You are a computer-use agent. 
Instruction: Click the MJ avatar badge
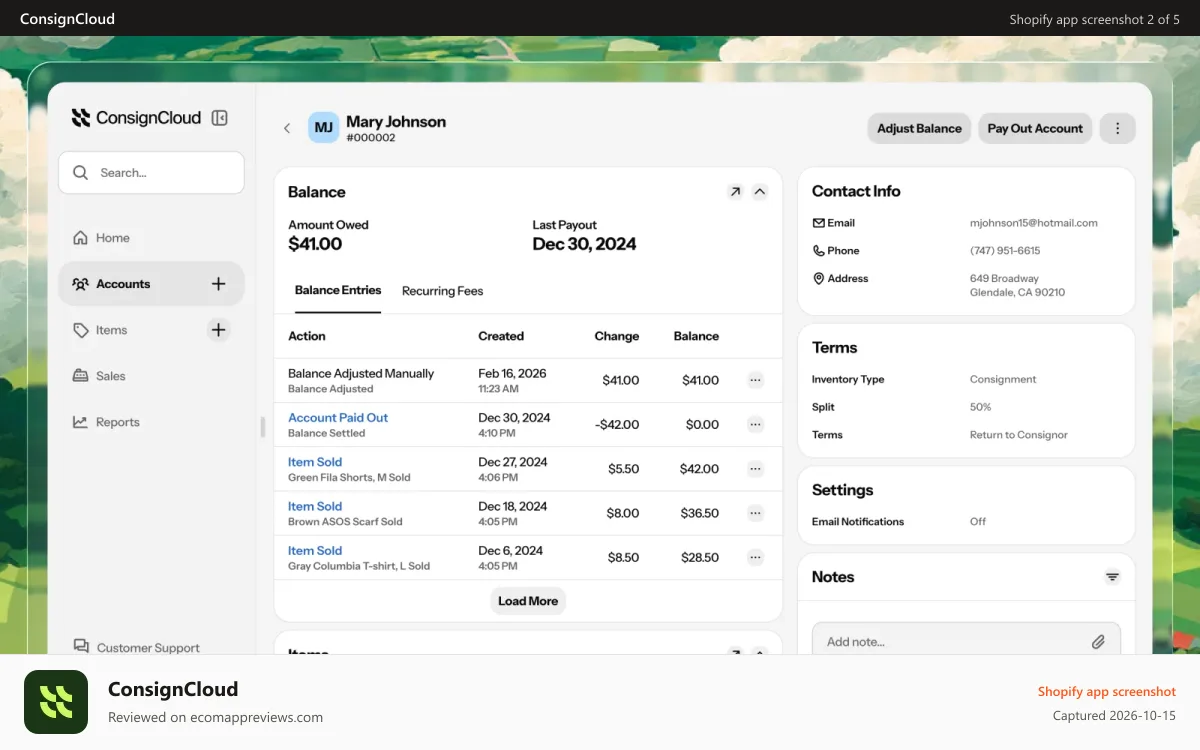pyautogui.click(x=323, y=128)
